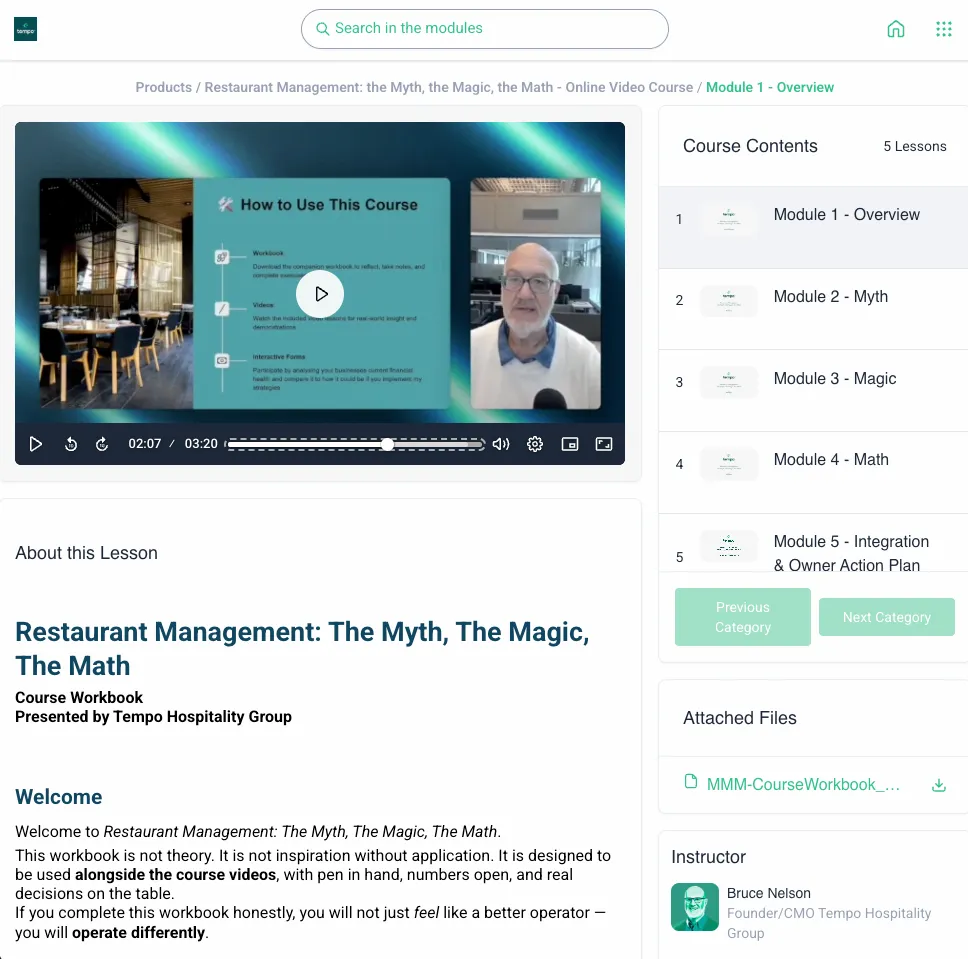Download the MMM-CourseWorkbook file icon

click(x=938, y=785)
